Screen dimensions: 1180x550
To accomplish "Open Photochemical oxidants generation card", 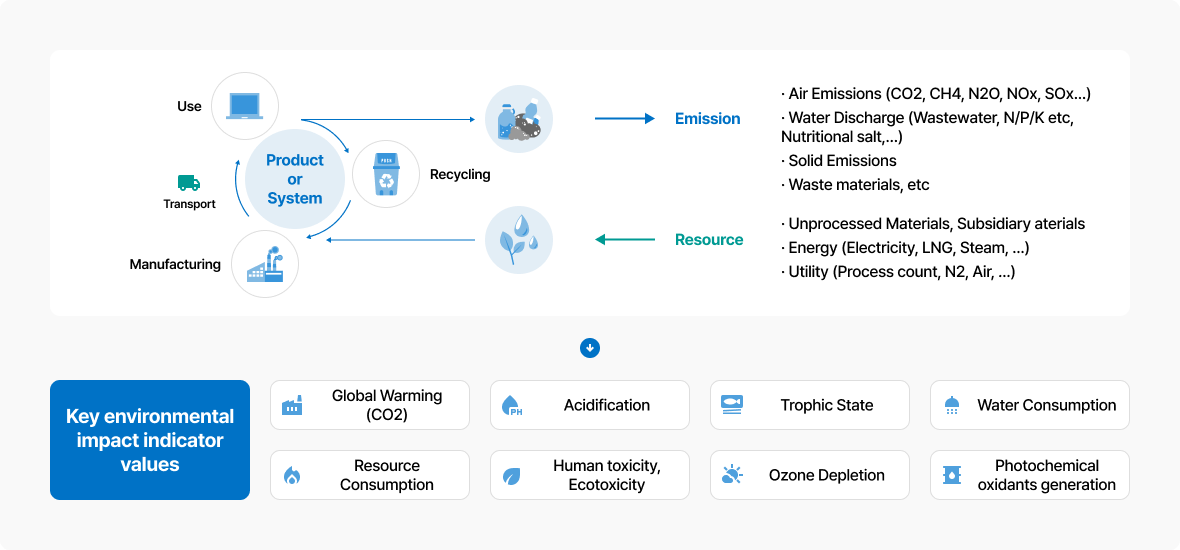I will click(x=1030, y=475).
